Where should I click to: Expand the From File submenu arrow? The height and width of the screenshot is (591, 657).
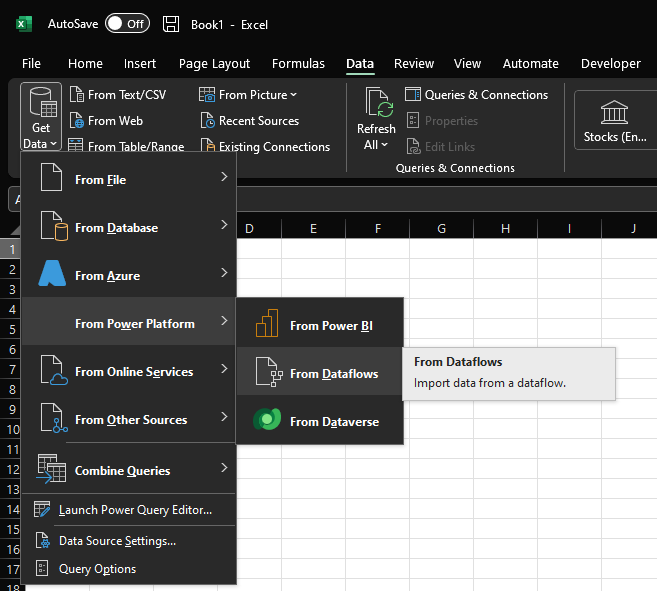pyautogui.click(x=224, y=177)
